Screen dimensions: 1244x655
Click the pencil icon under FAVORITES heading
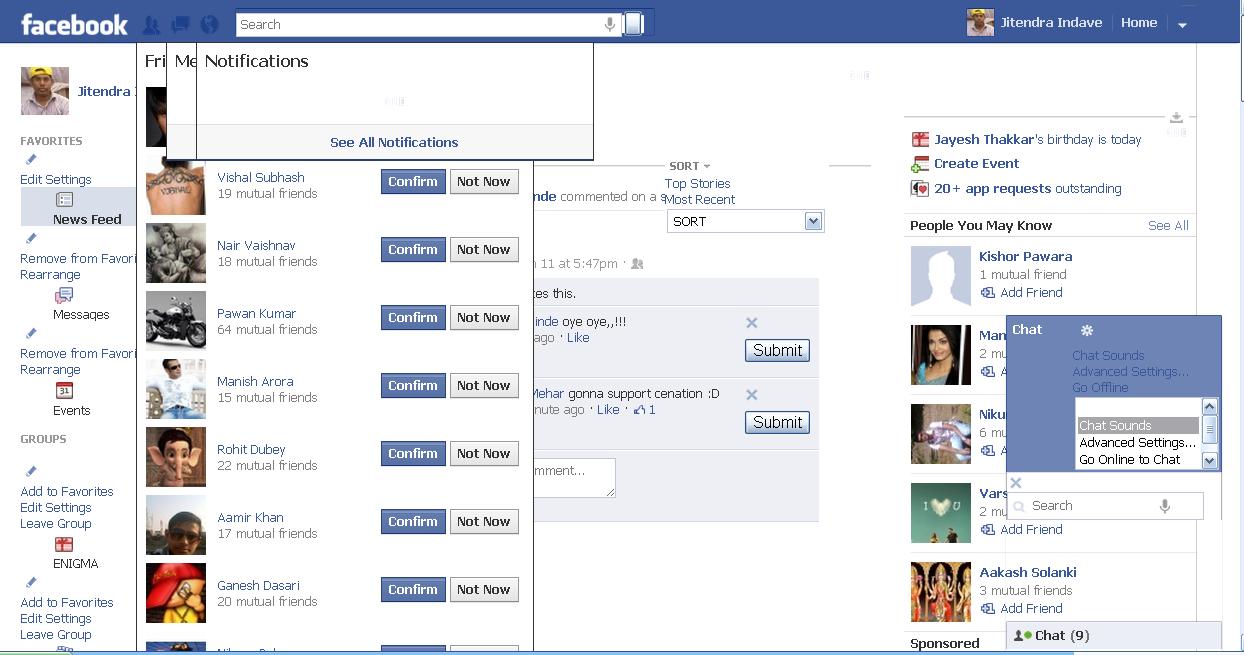coord(31,160)
